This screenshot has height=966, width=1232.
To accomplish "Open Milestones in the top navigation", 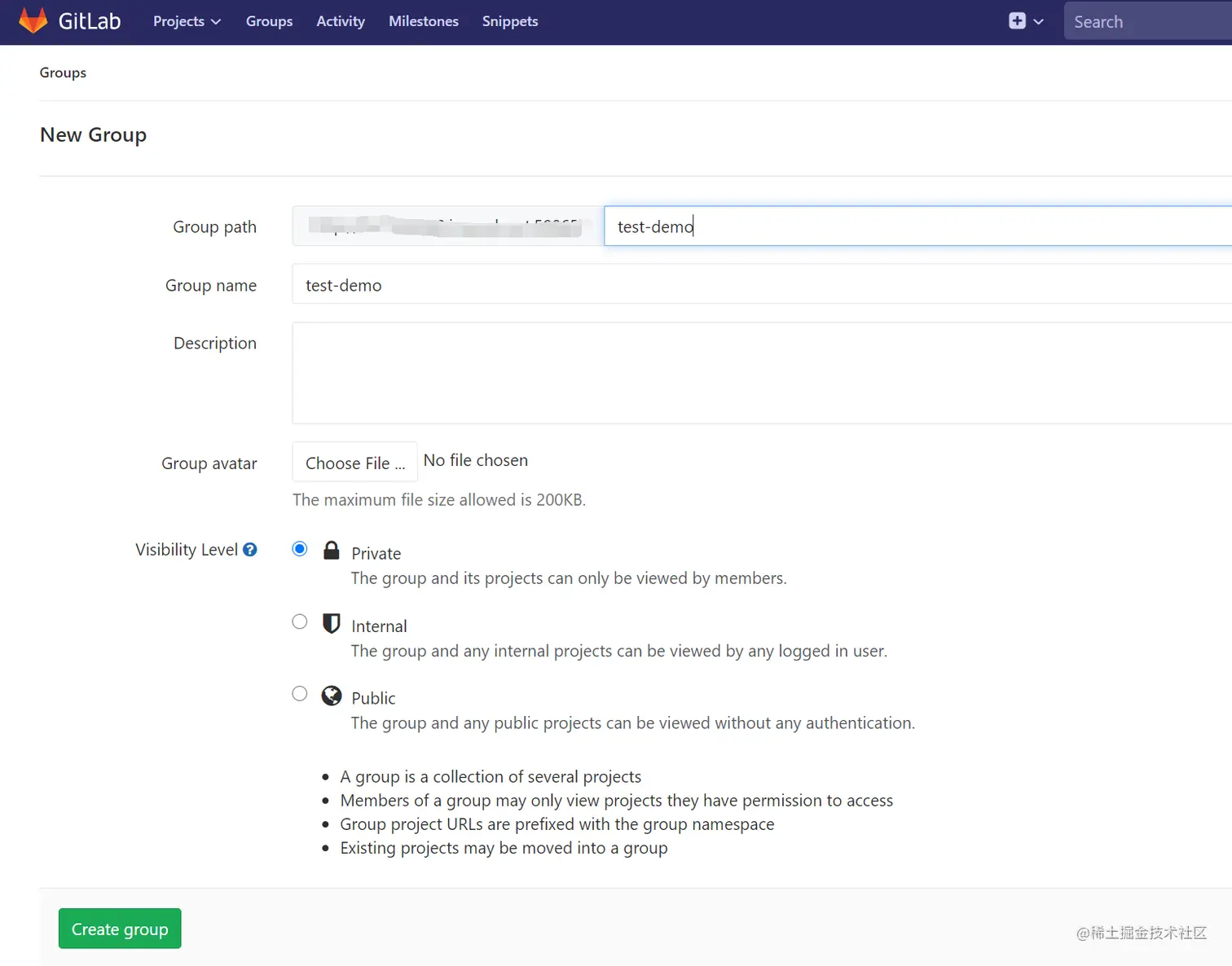I will coord(424,21).
